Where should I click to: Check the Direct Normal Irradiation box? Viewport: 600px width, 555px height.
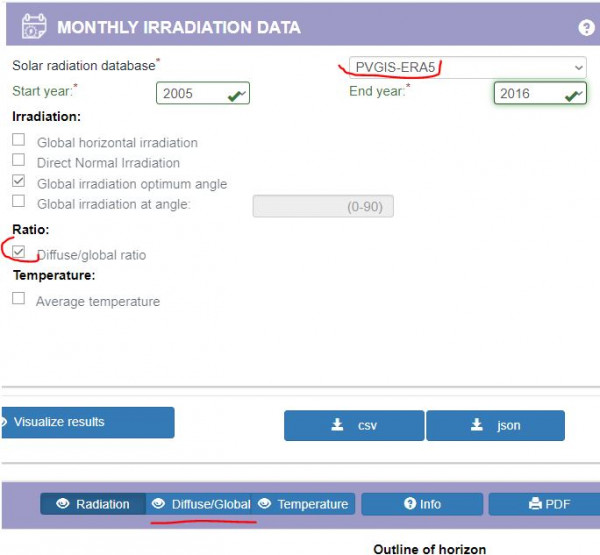(x=18, y=160)
